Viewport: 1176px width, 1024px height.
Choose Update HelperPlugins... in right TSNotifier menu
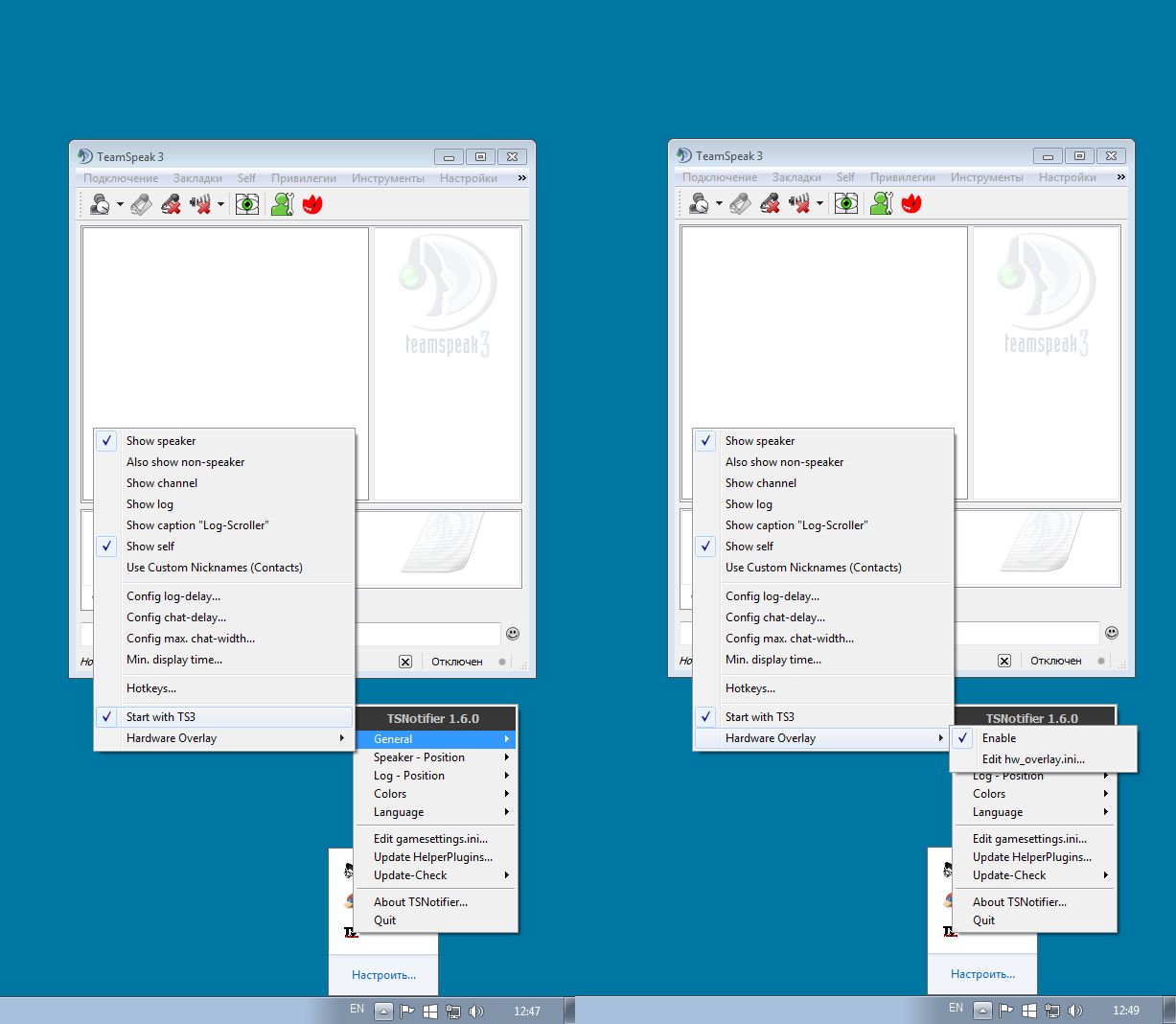coord(1035,857)
